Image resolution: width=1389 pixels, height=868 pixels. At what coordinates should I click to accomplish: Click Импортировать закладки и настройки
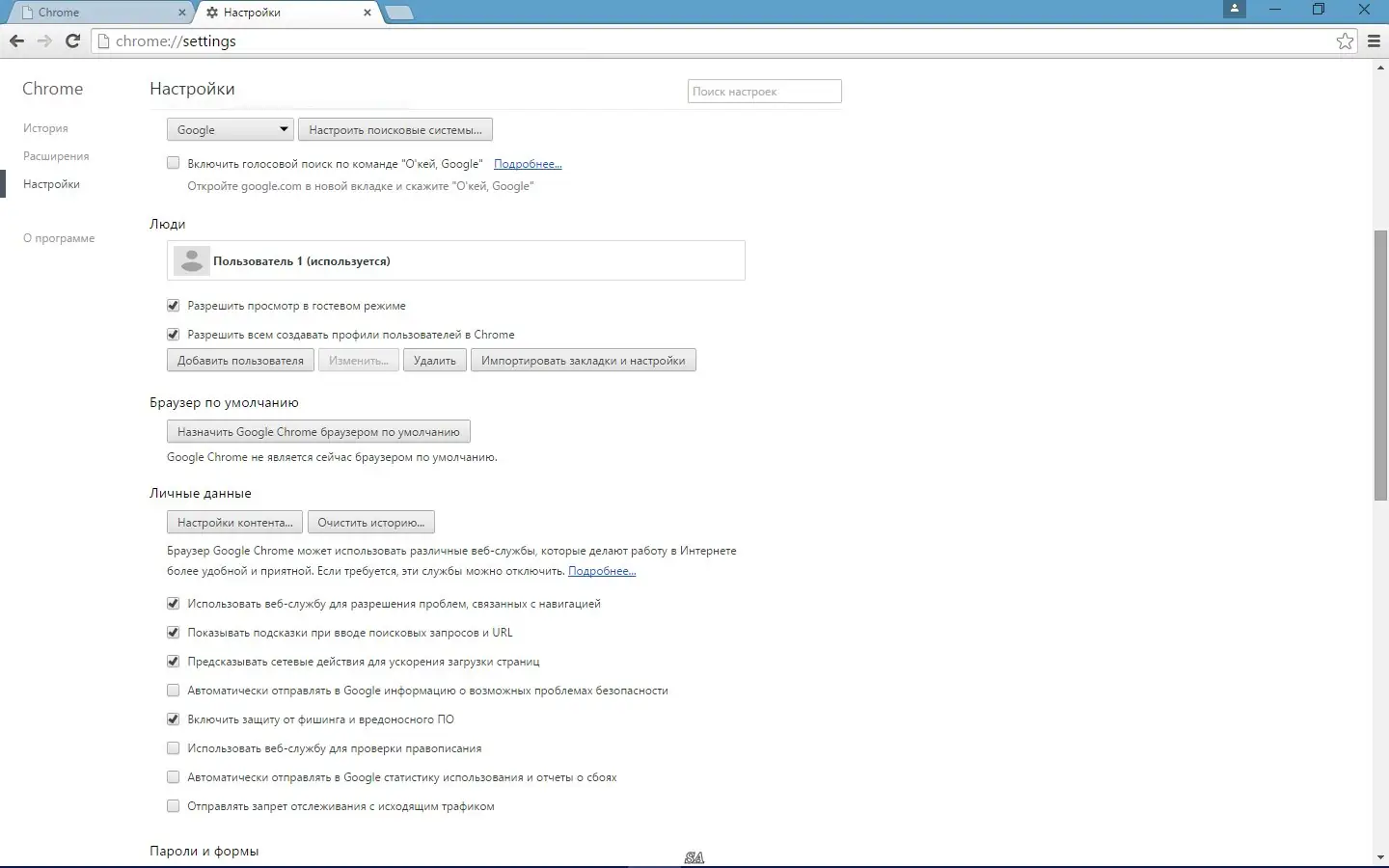click(x=584, y=361)
